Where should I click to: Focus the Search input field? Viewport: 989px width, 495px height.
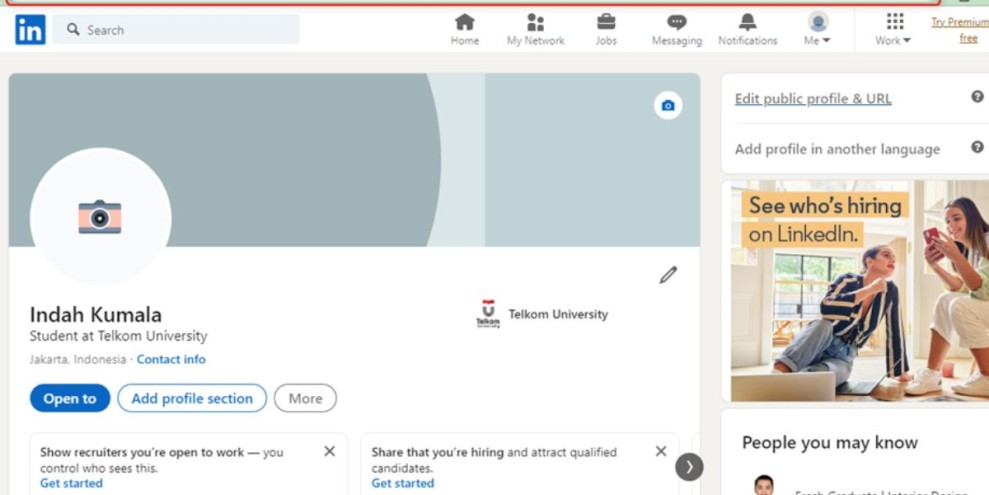[x=176, y=30]
